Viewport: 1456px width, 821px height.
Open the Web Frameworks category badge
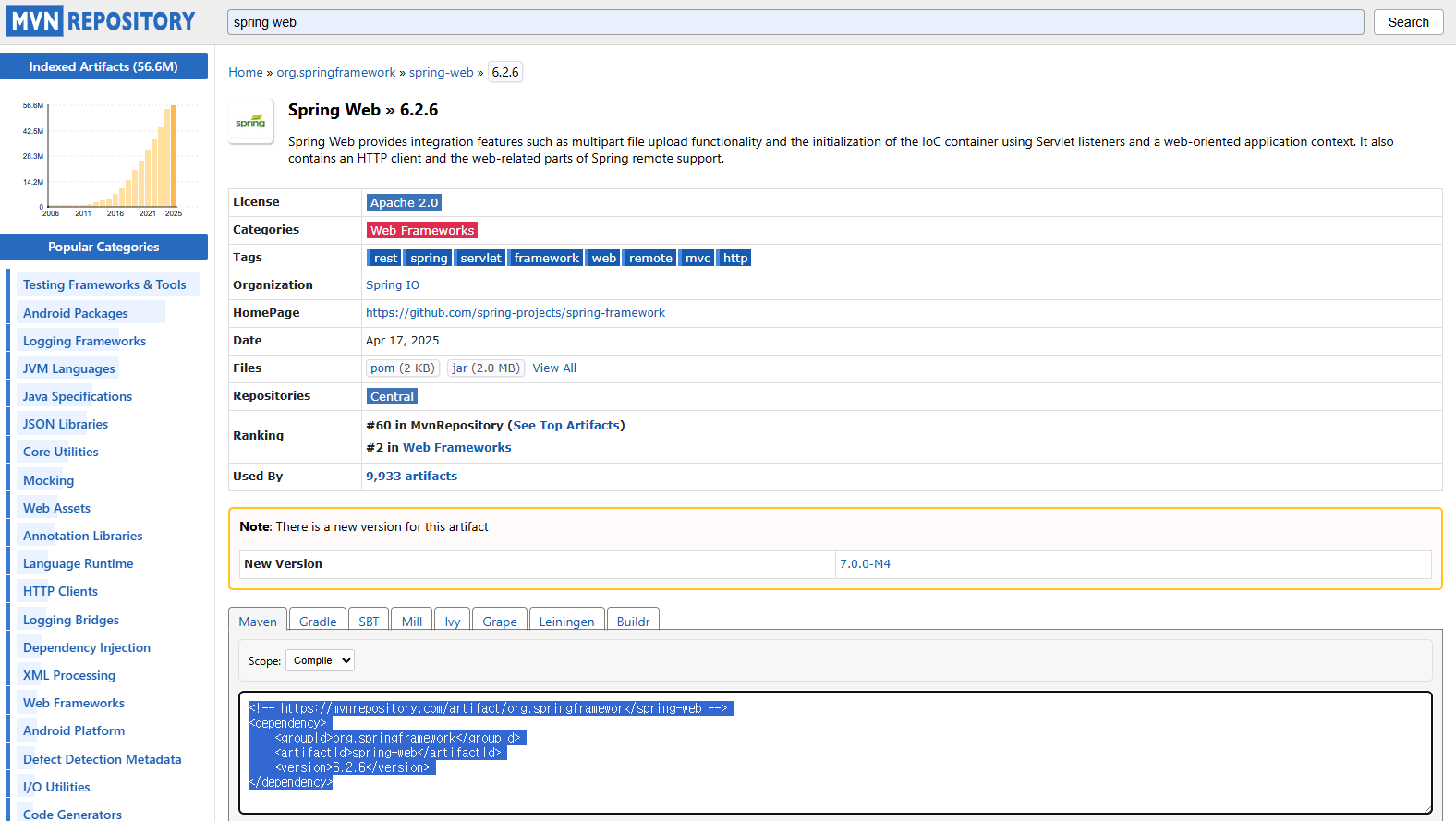tap(422, 230)
